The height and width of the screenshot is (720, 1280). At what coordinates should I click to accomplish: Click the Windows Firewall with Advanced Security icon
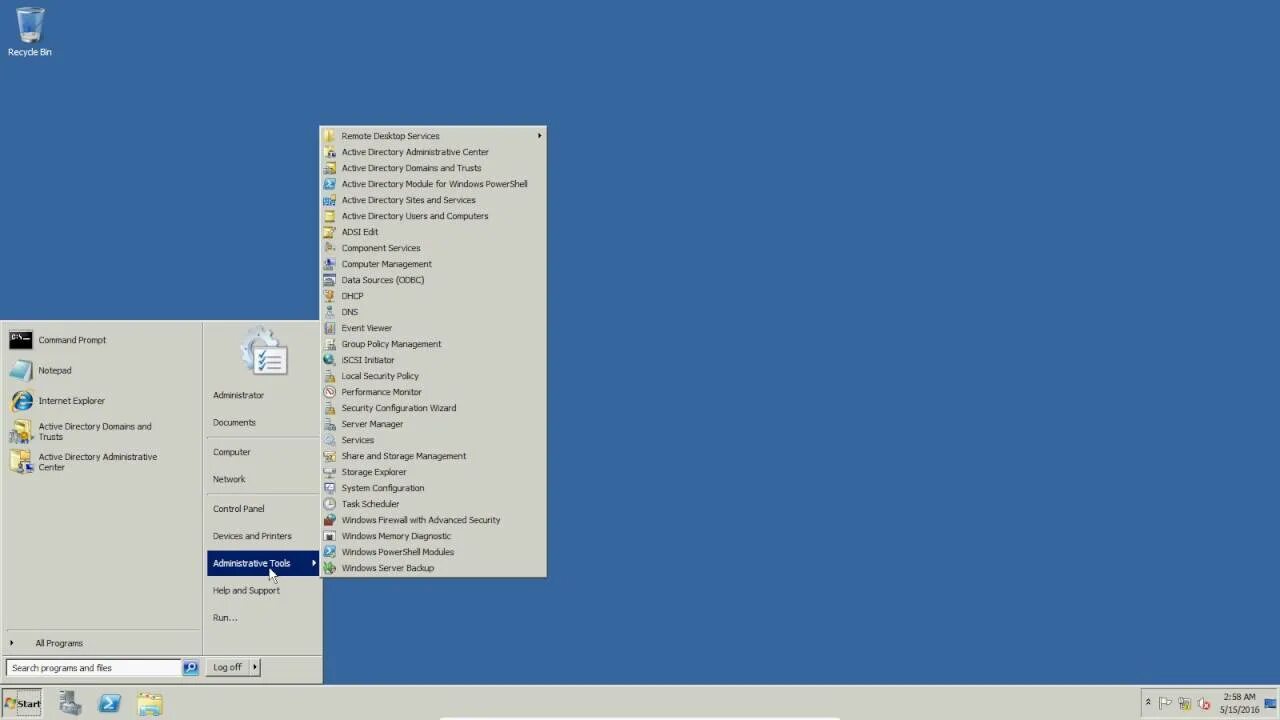coord(329,520)
